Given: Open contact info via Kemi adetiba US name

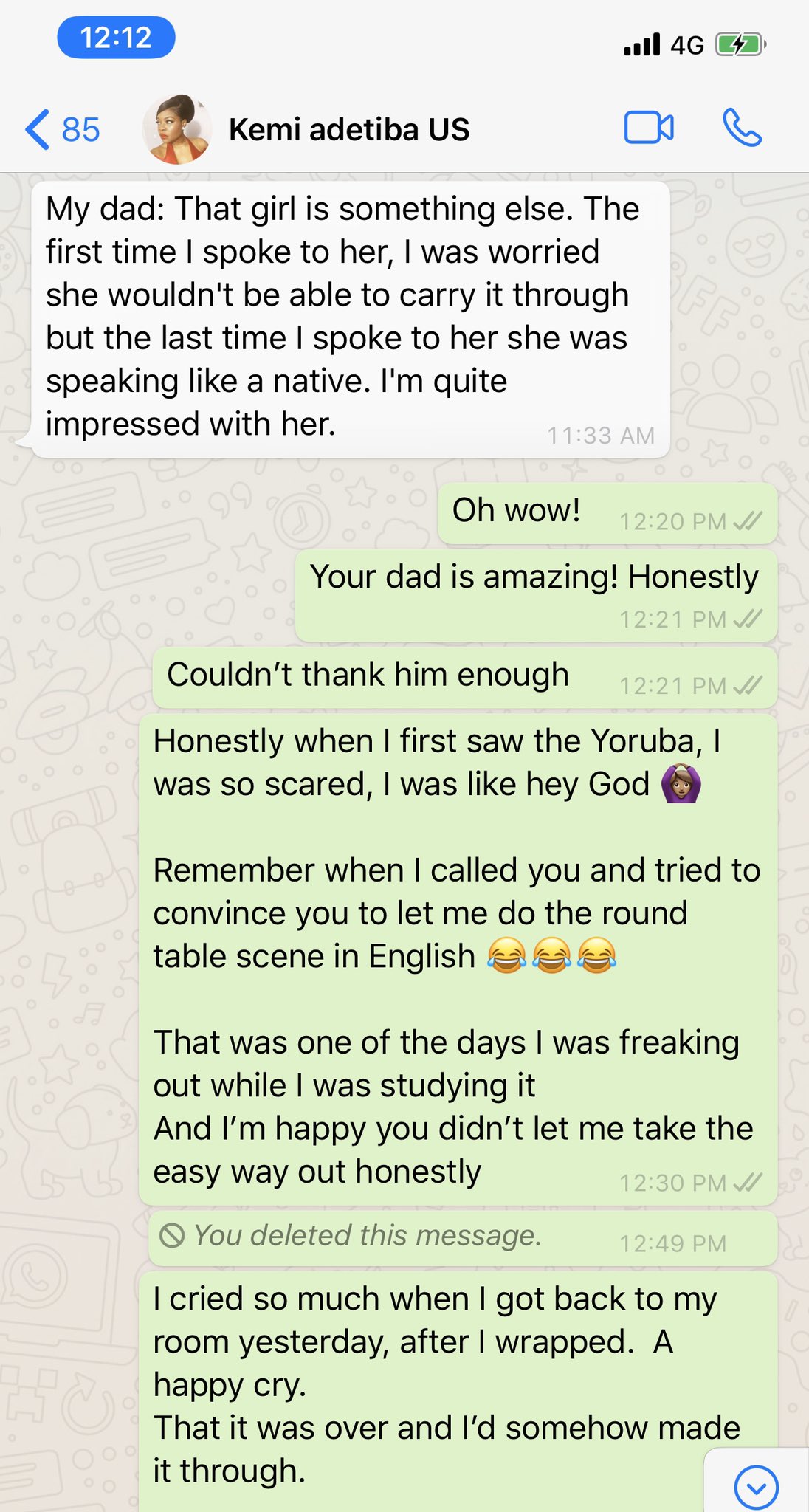Looking at the screenshot, I should click(349, 130).
